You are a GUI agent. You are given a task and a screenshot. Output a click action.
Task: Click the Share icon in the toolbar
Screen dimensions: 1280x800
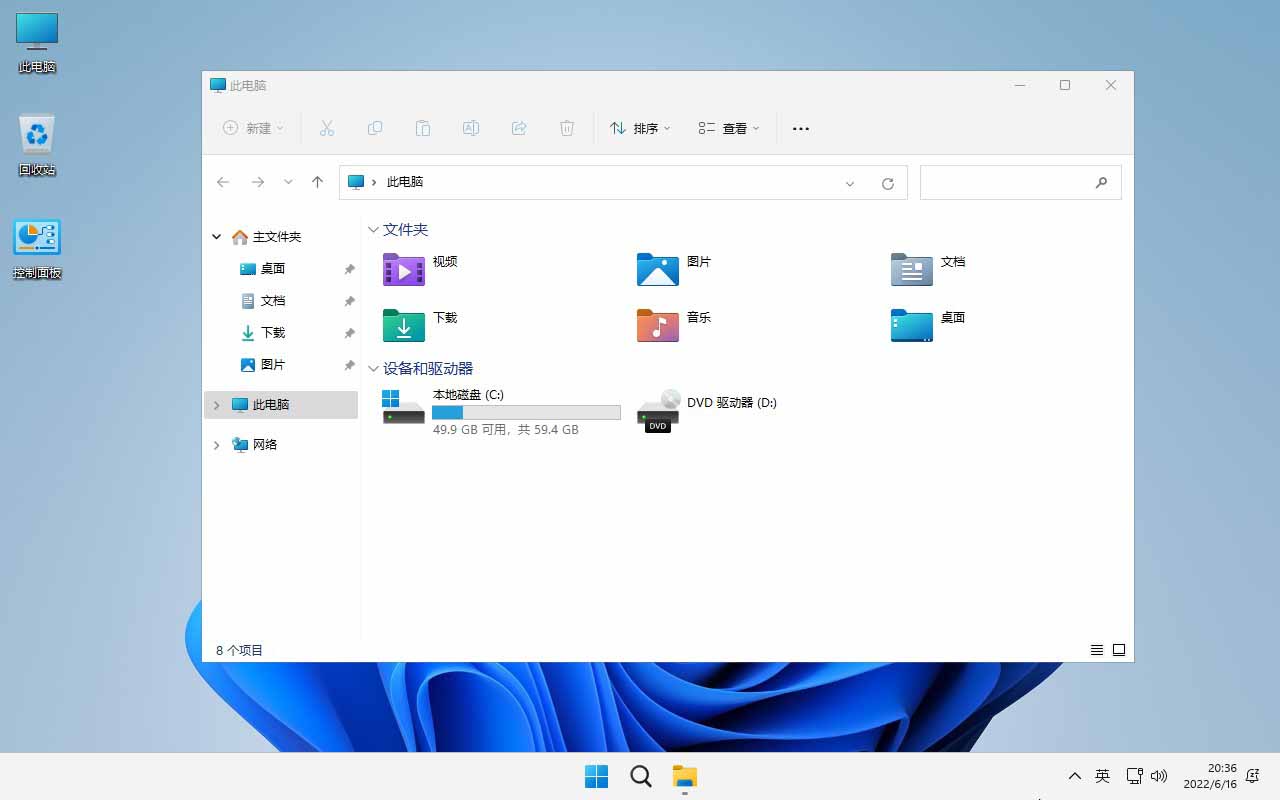(519, 128)
